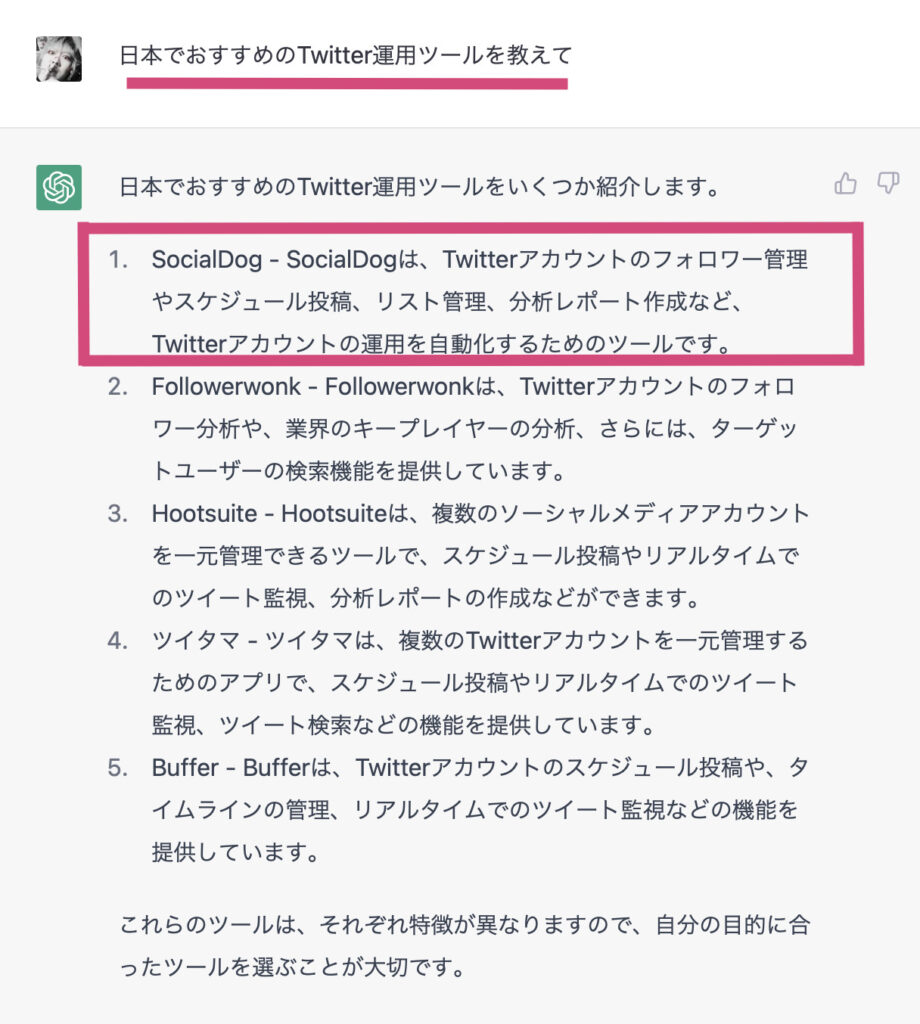The width and height of the screenshot is (920, 1024).
Task: Give positive feedback on the ChatGPT response
Action: 846,183
